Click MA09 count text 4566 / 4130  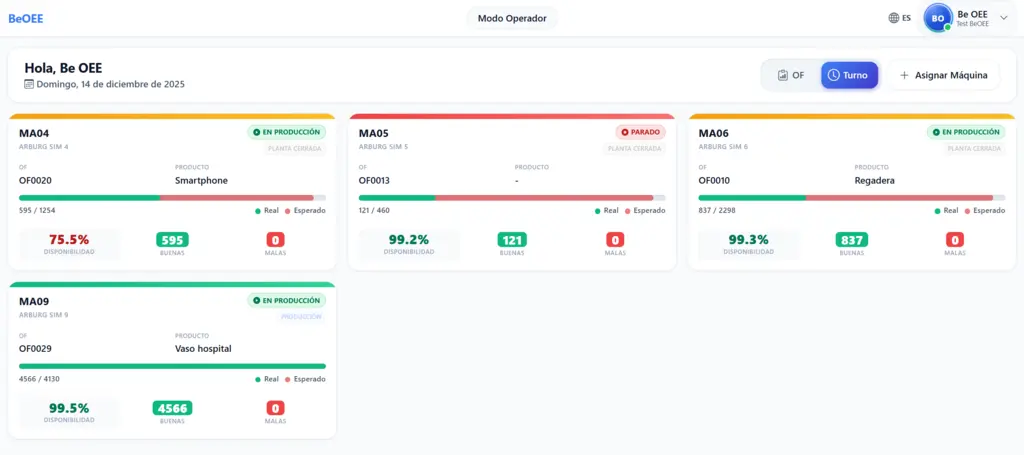tap(39, 379)
